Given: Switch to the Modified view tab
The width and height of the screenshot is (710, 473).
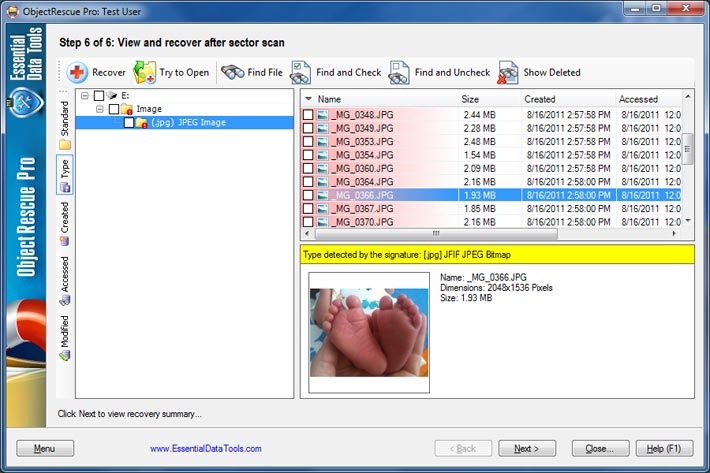Looking at the screenshot, I should 65,338.
